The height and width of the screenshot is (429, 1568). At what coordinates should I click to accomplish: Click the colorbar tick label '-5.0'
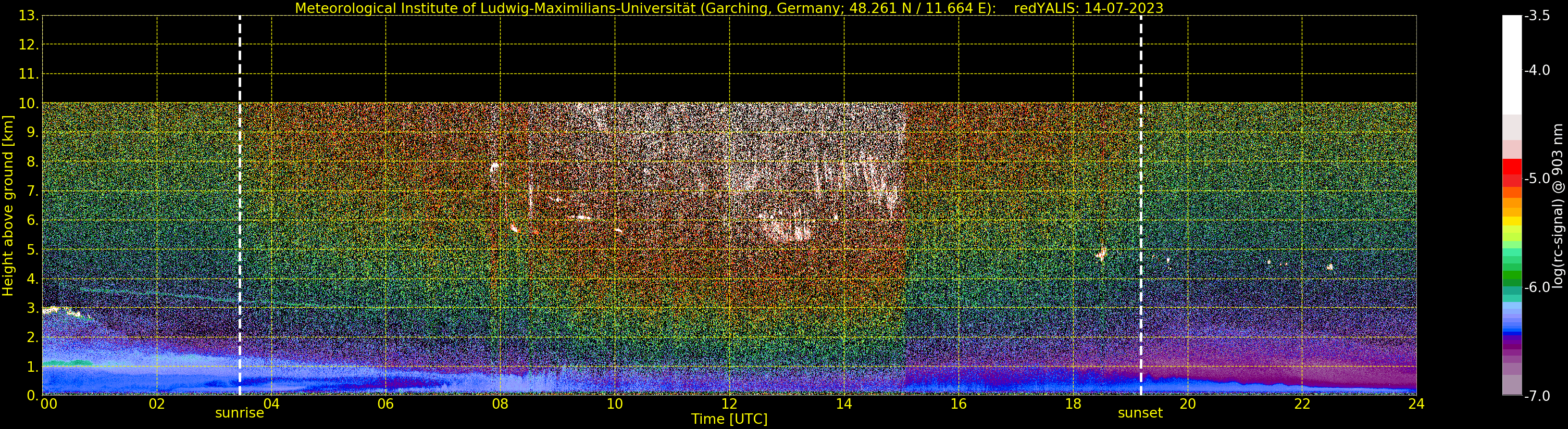click(x=1537, y=179)
